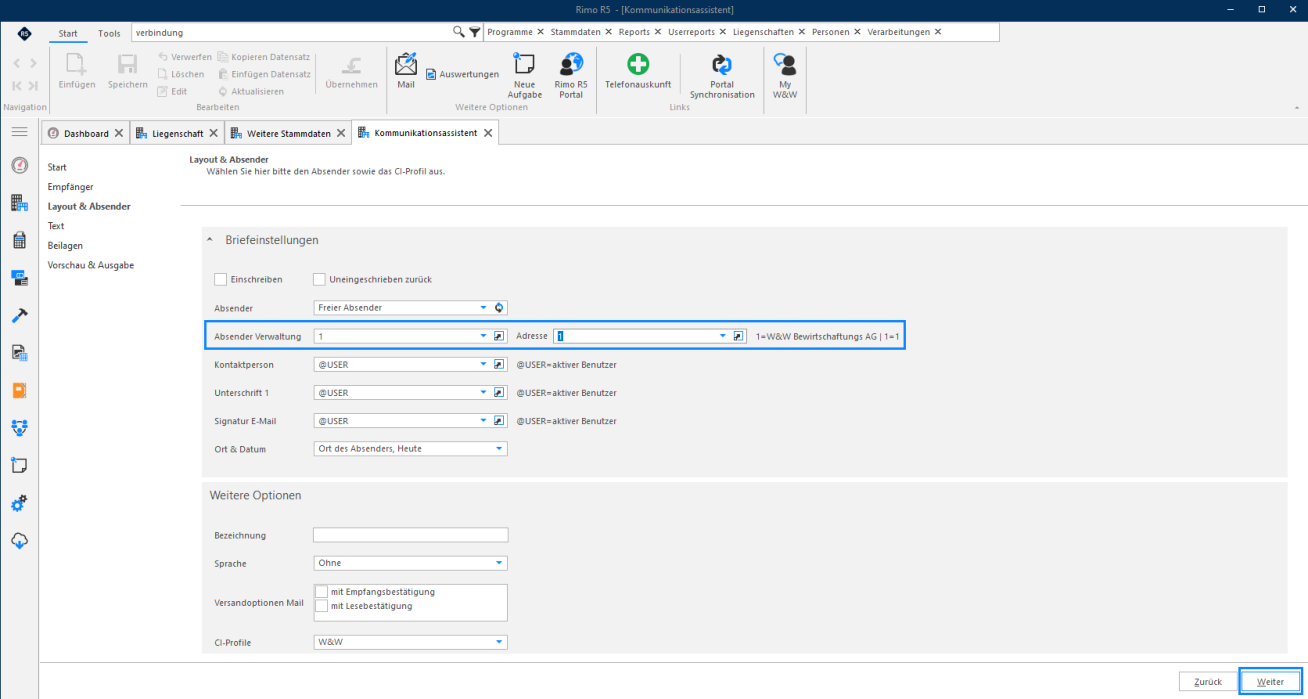Open the buildings sidebar icon
Screen dimensions: 1308x699
click(19, 203)
